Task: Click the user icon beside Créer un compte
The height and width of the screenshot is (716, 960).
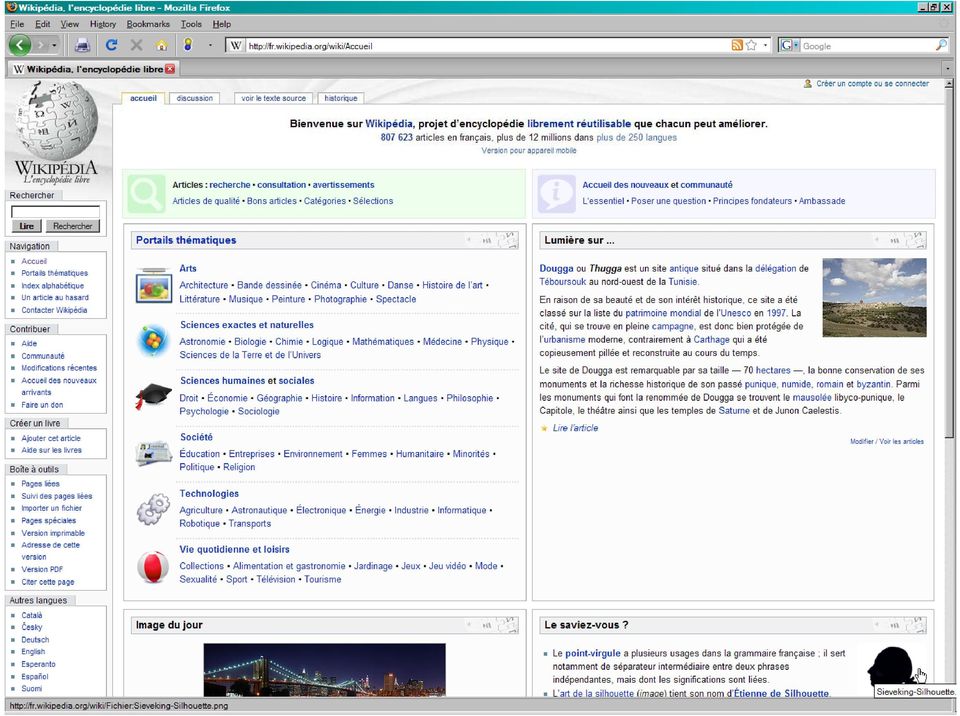Action: [x=808, y=84]
